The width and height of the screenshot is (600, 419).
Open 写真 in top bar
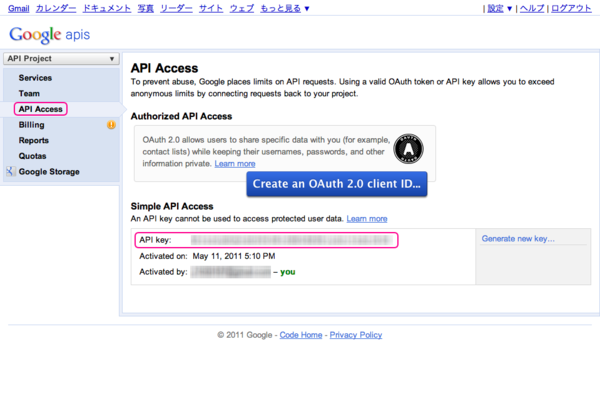pos(145,8)
